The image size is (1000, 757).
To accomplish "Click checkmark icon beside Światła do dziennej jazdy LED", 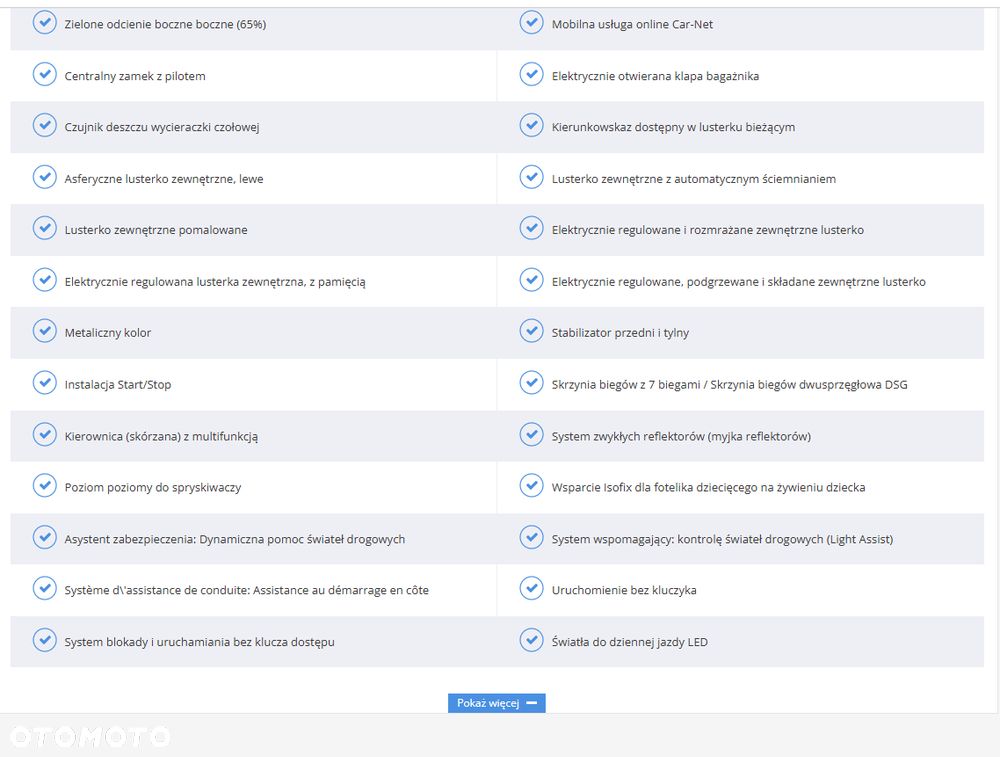I will click(x=531, y=640).
